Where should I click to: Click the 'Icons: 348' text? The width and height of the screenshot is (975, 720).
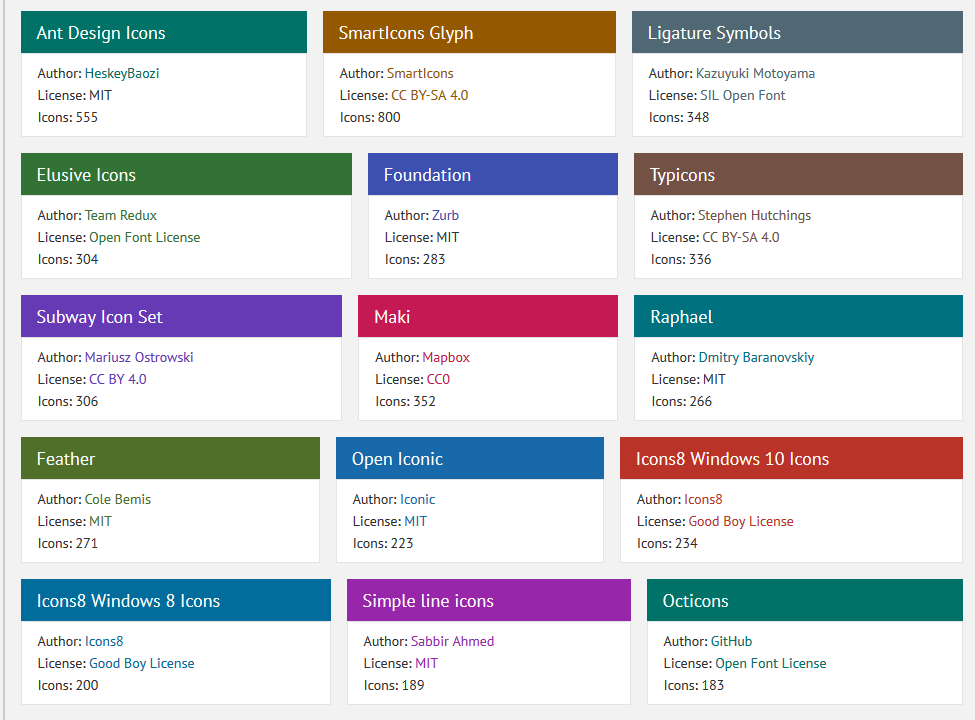(x=679, y=117)
